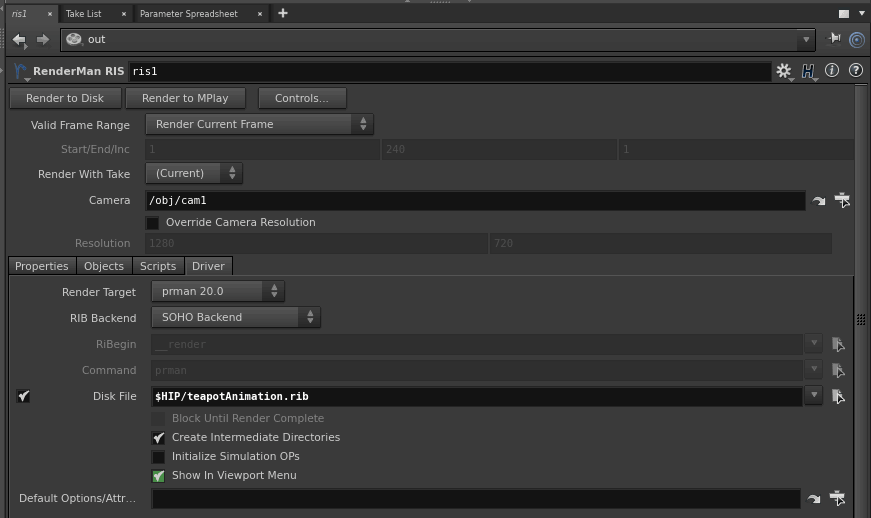Screen dimensions: 871x518
Task: Go forward with the right arrow icon
Action: [43, 39]
